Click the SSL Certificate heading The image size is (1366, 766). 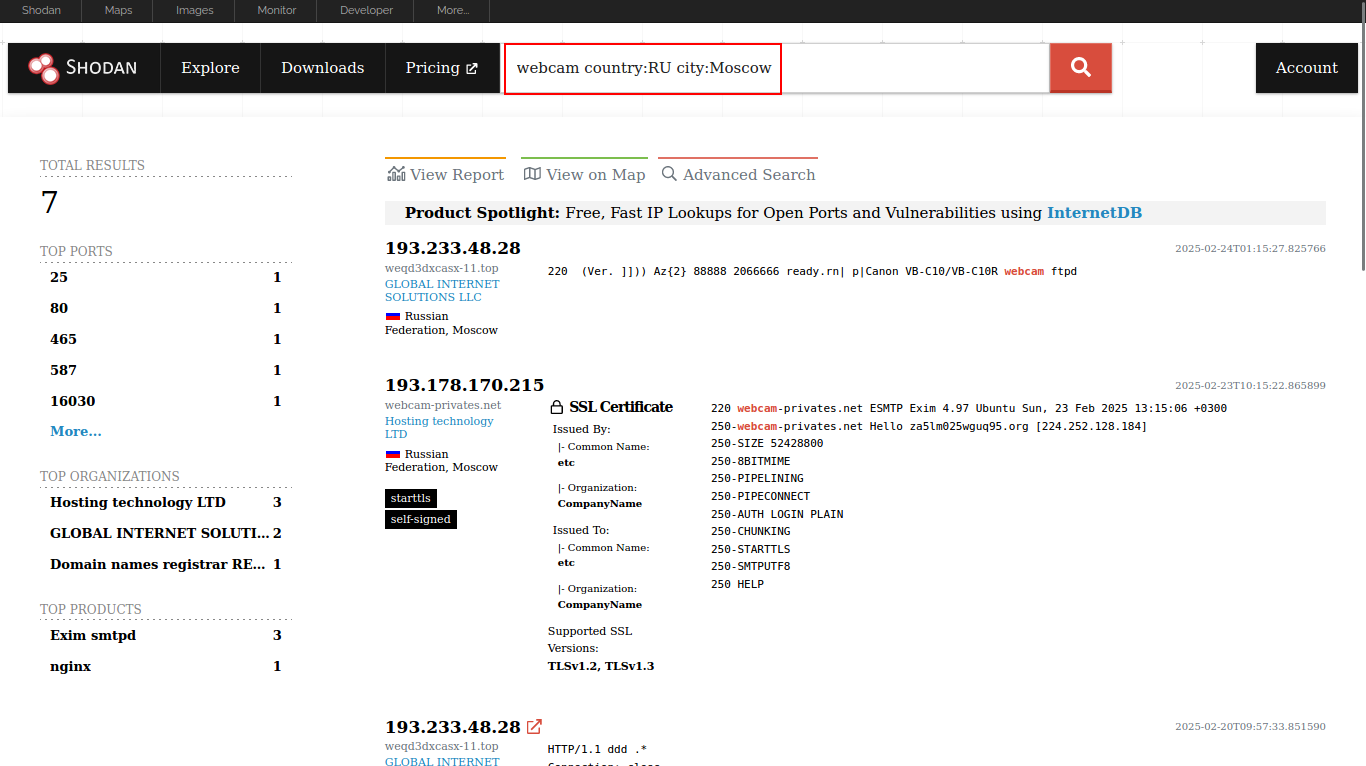[621, 407]
